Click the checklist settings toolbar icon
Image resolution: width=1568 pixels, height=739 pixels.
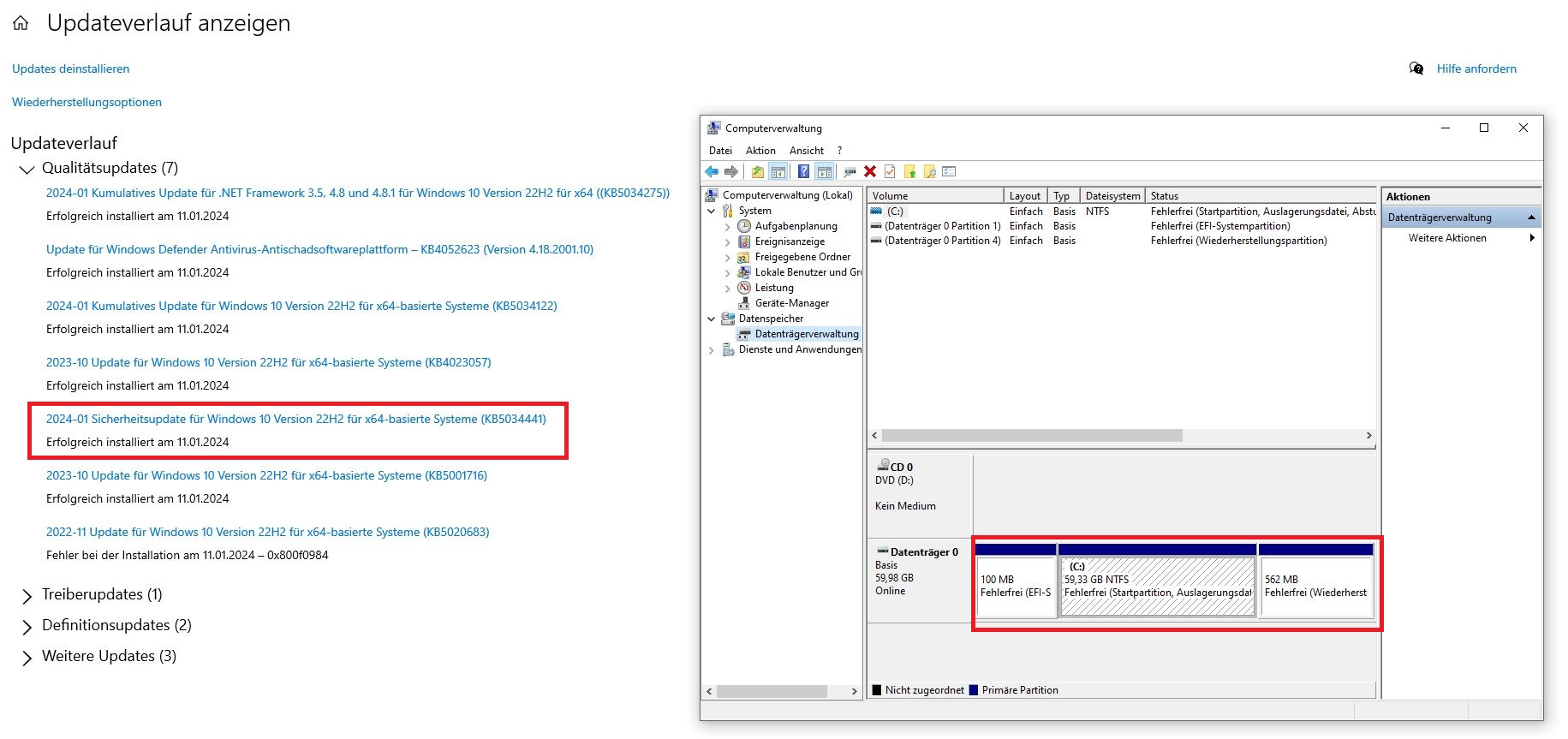[x=949, y=172]
